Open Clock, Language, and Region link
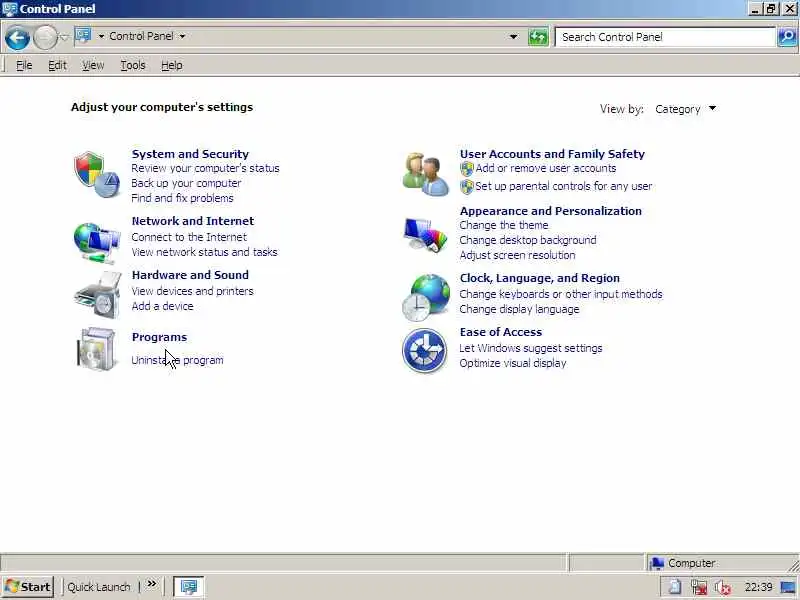This screenshot has height=600, width=800. (539, 278)
